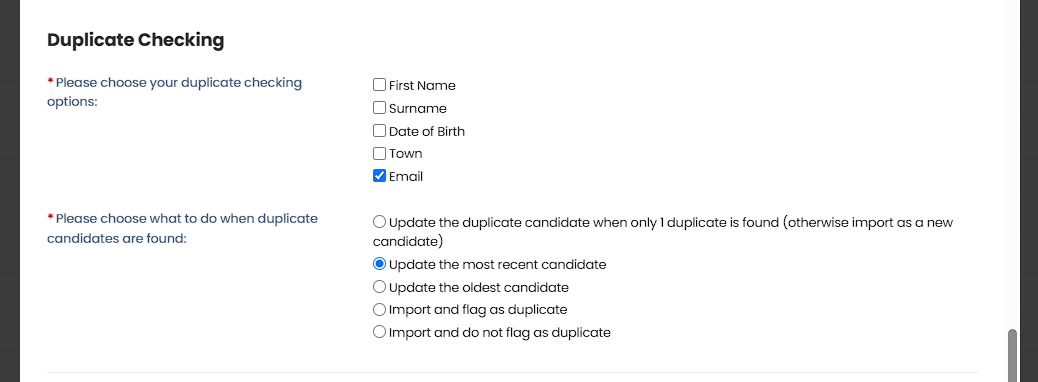Click the 'Import and flag as duplicate' text
This screenshot has width=1038, height=382.
(478, 310)
